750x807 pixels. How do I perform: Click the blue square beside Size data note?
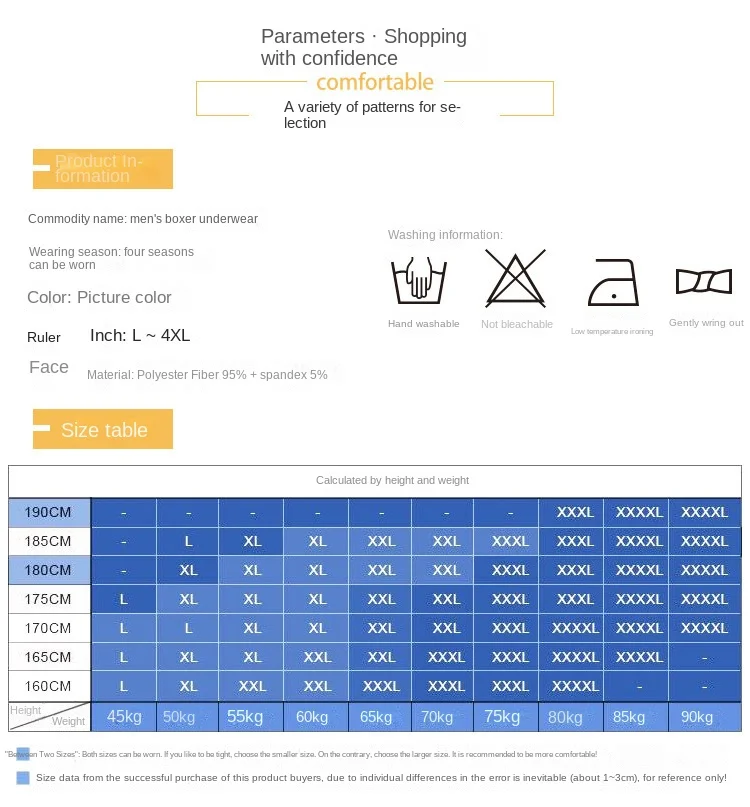coord(23,777)
